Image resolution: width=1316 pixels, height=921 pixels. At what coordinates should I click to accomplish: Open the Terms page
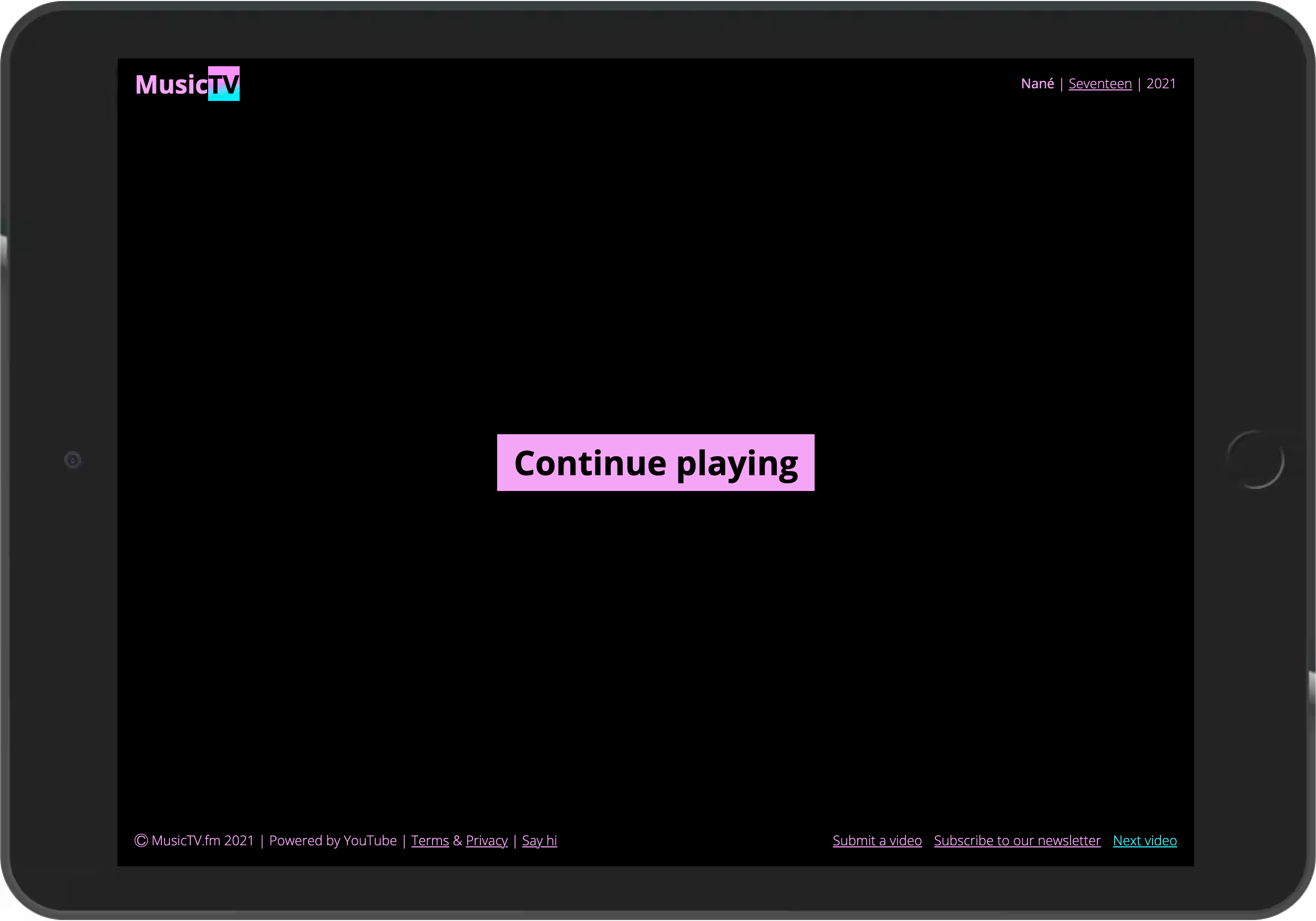click(x=430, y=841)
